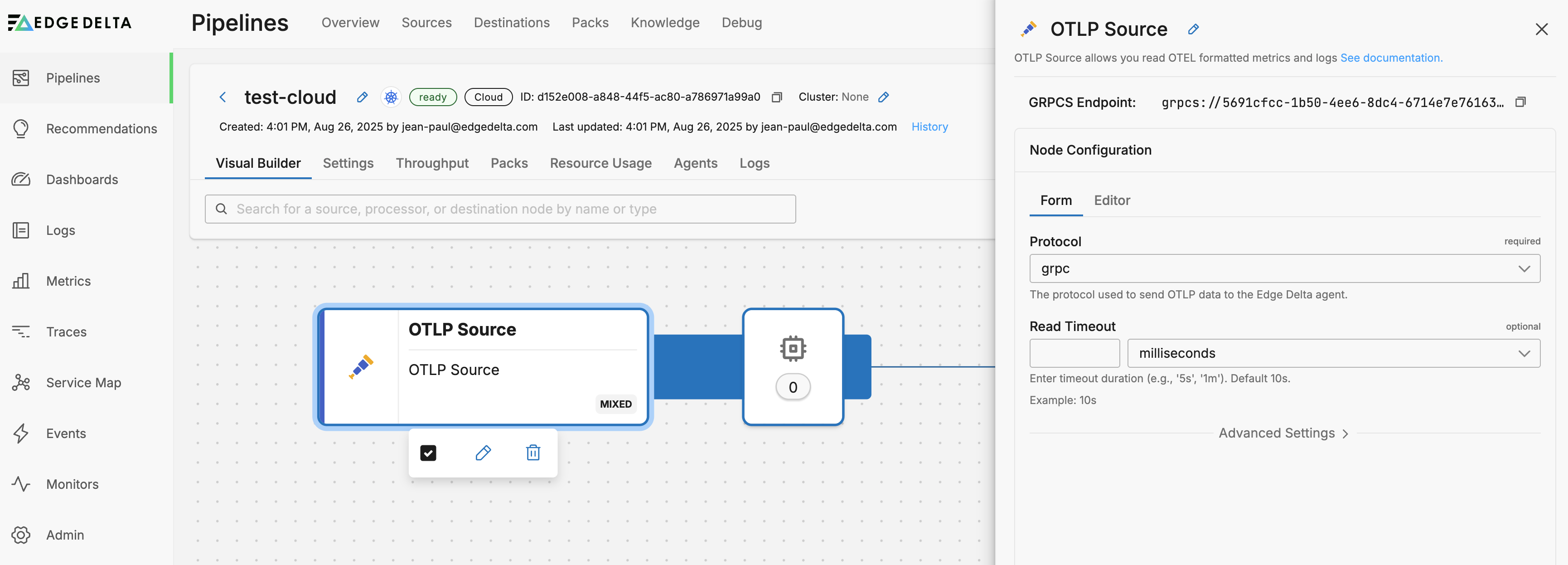The image size is (1568, 565).
Task: Open Admin gear icon in sidebar
Action: pos(21,535)
